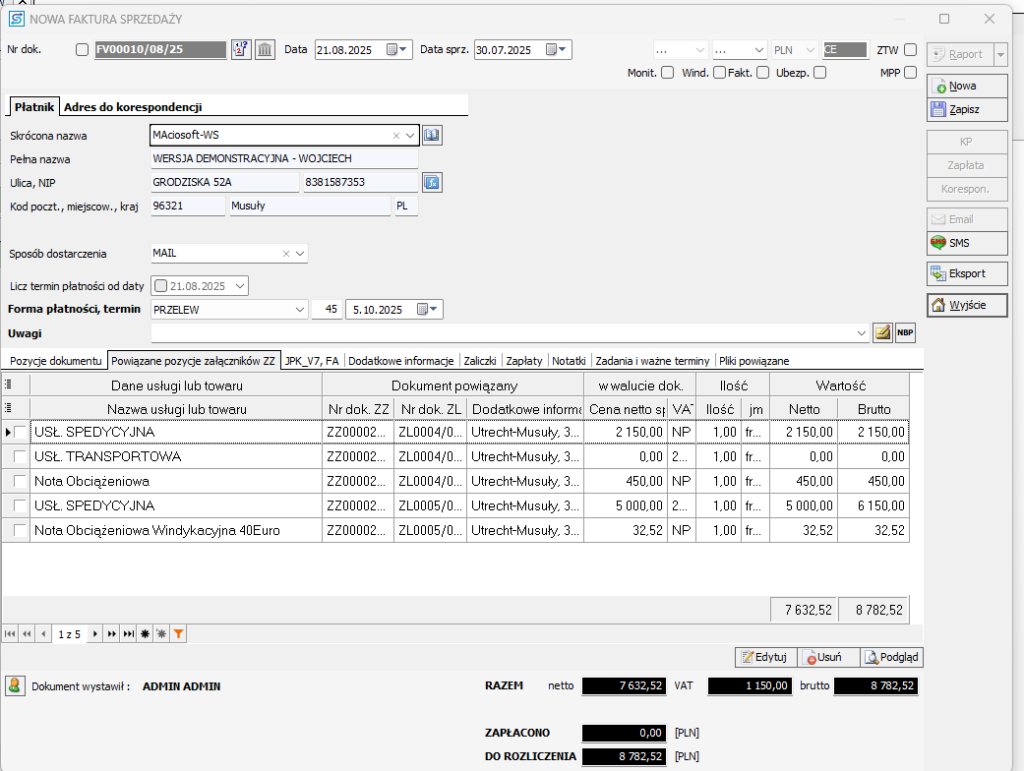Open the PRZELEW payment form dropdown
This screenshot has height=771, width=1024.
click(x=301, y=310)
